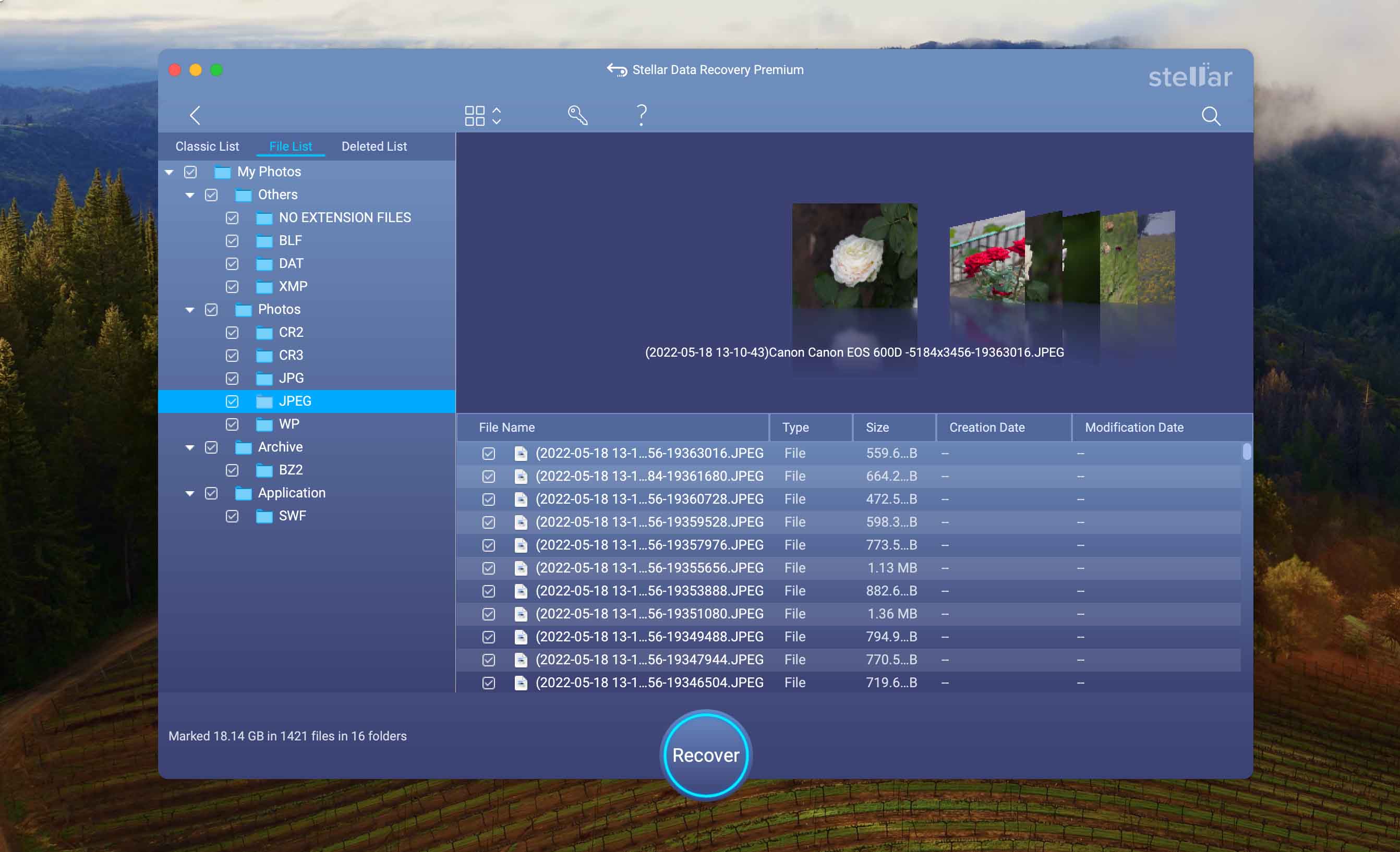Click the file list vertical scrollbar
Image resolution: width=1400 pixels, height=852 pixels.
tap(1247, 452)
